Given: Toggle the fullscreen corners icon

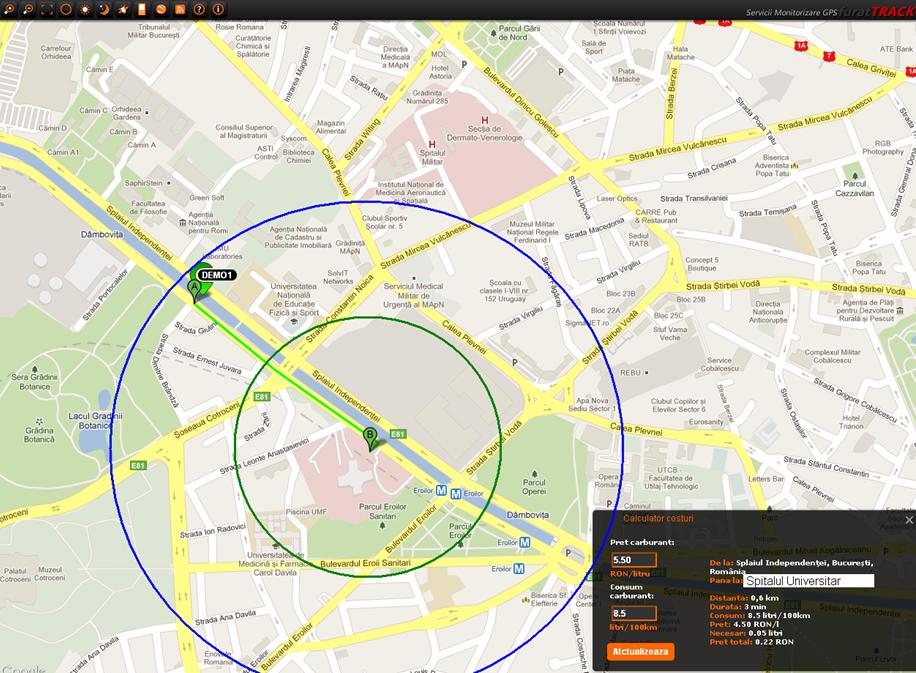Looking at the screenshot, I should [x=47, y=9].
